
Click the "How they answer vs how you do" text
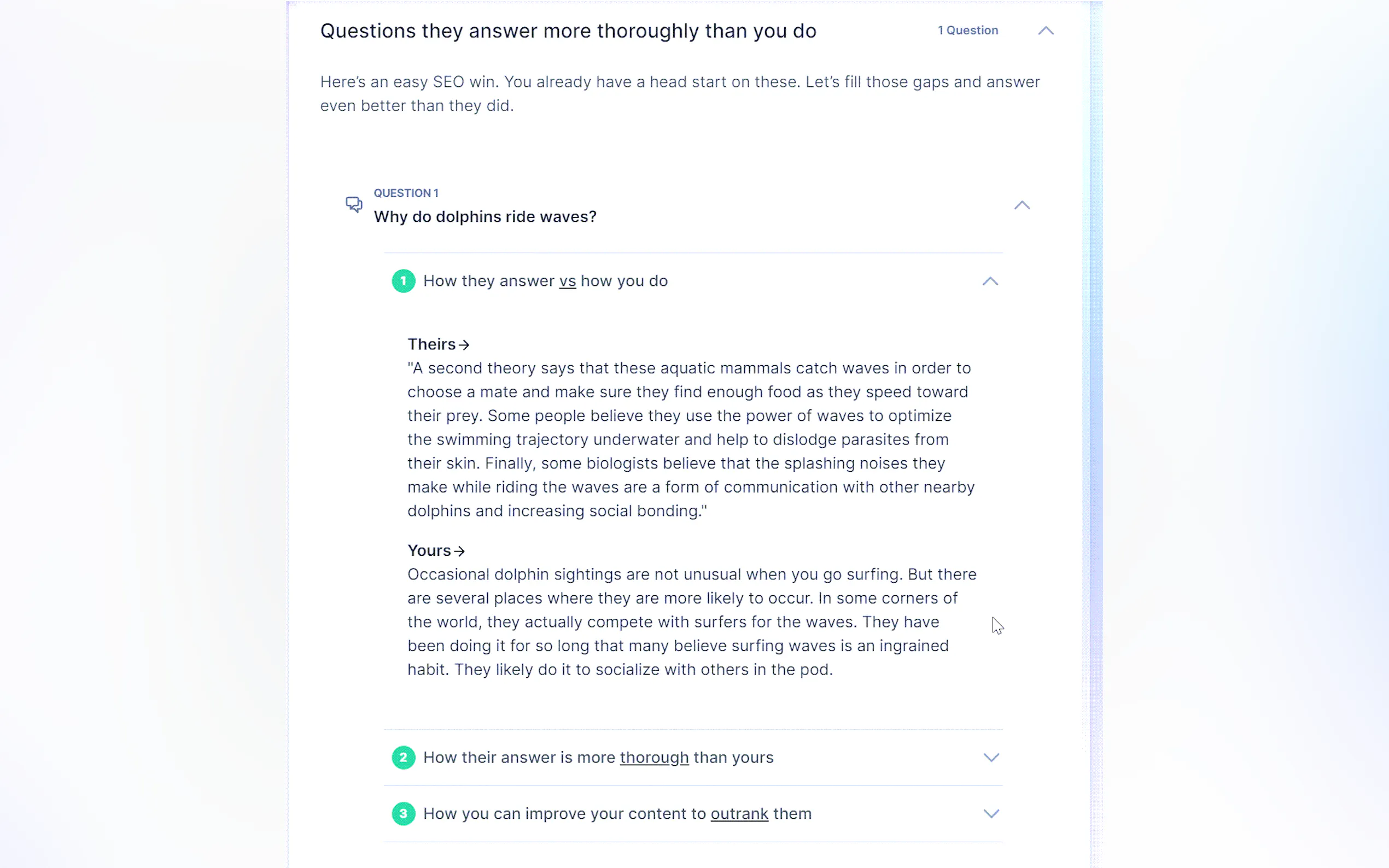(545, 281)
